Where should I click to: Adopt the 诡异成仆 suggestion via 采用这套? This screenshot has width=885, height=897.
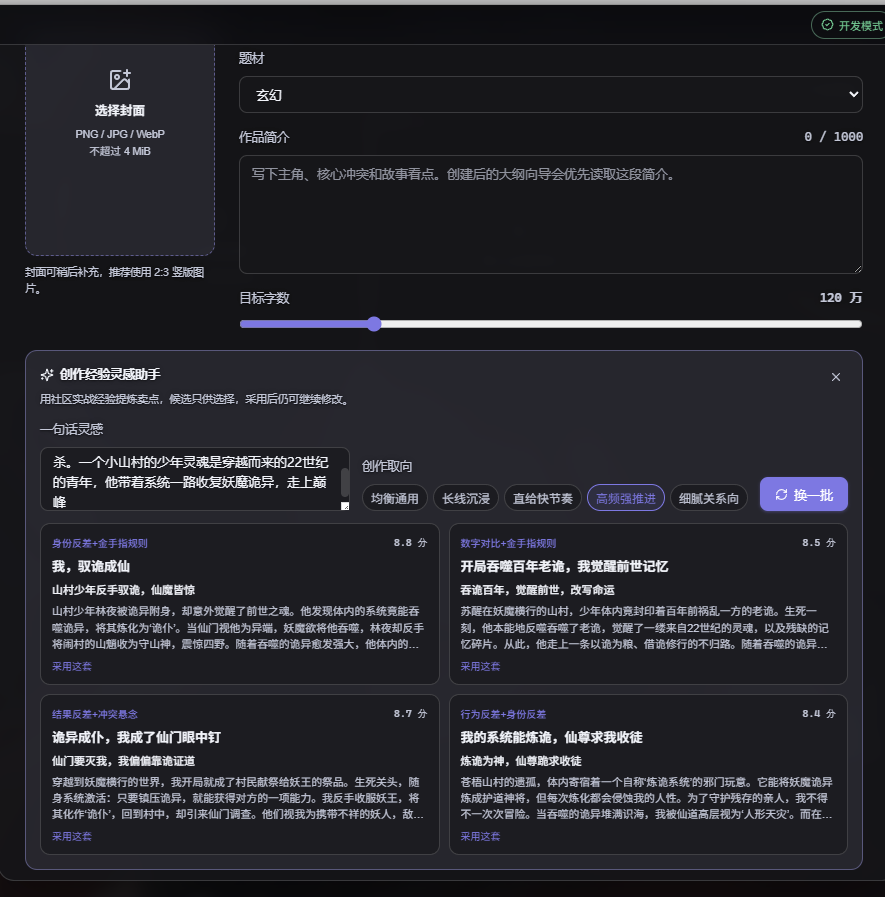(x=72, y=836)
